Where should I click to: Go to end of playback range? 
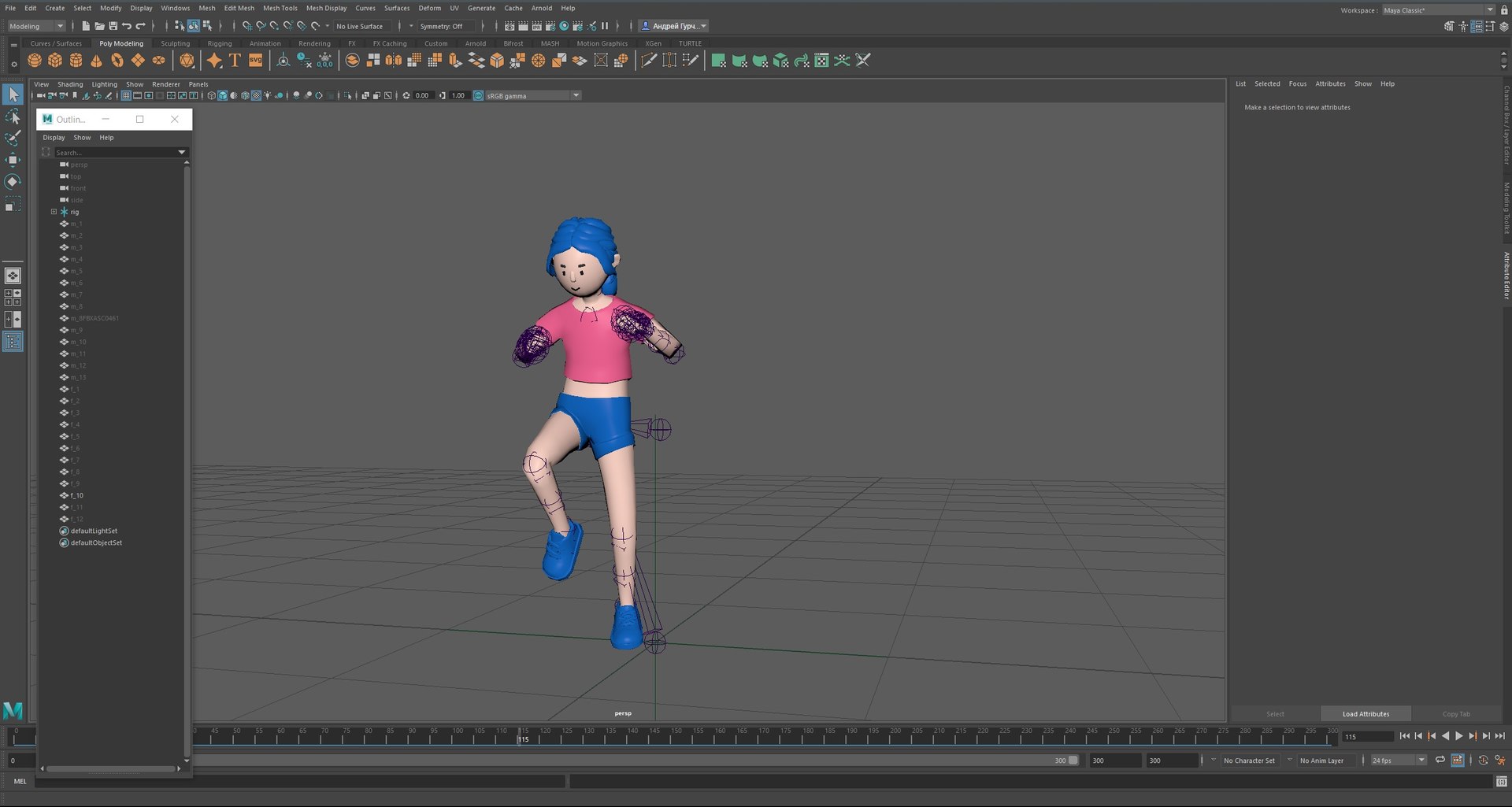point(1500,736)
